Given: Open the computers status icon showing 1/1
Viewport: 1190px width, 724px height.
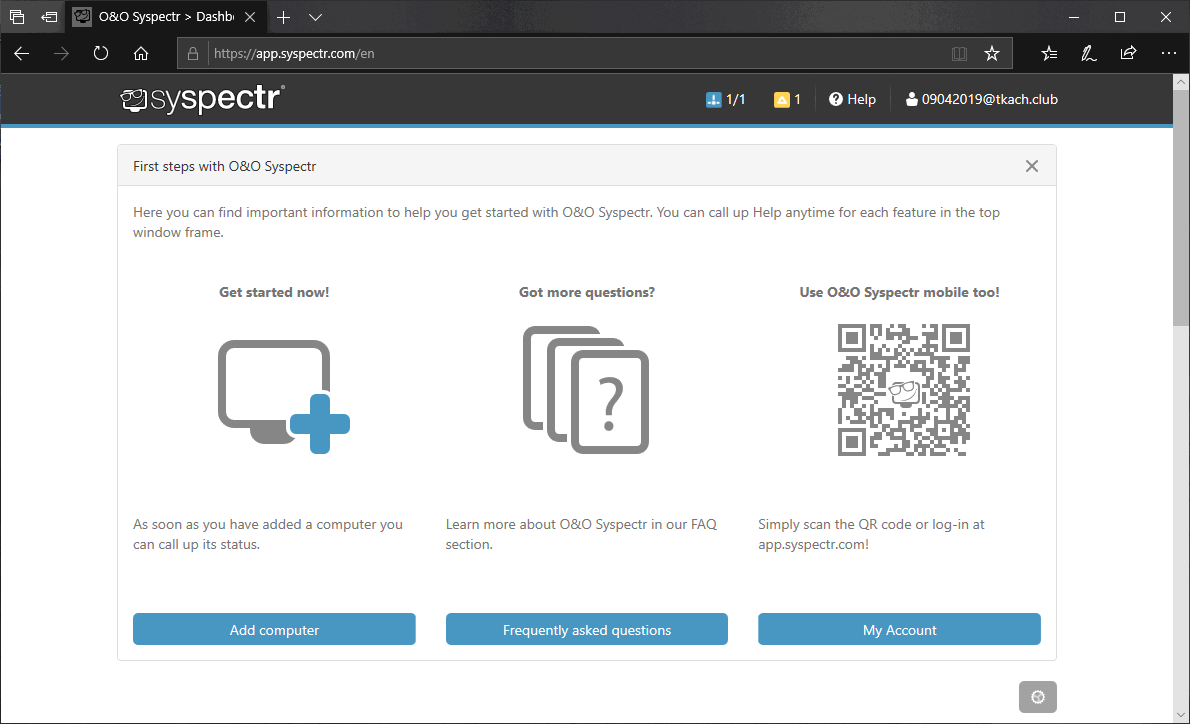Looking at the screenshot, I should [726, 99].
